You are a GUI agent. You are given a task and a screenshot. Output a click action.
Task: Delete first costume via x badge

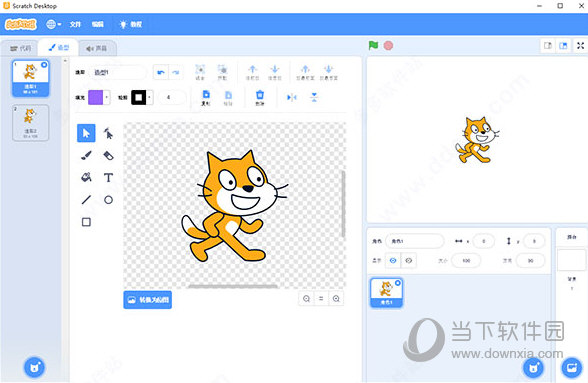click(x=44, y=65)
